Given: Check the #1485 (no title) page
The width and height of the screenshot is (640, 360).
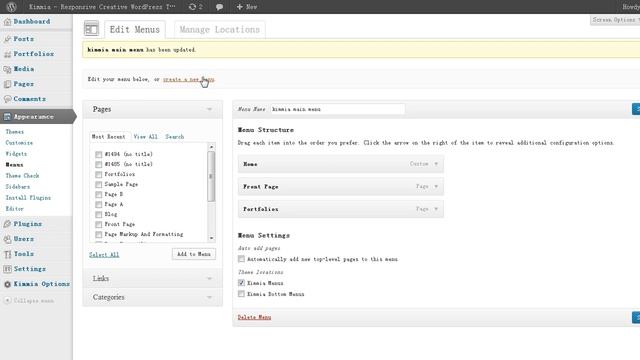Looking at the screenshot, I should click(x=98, y=164).
